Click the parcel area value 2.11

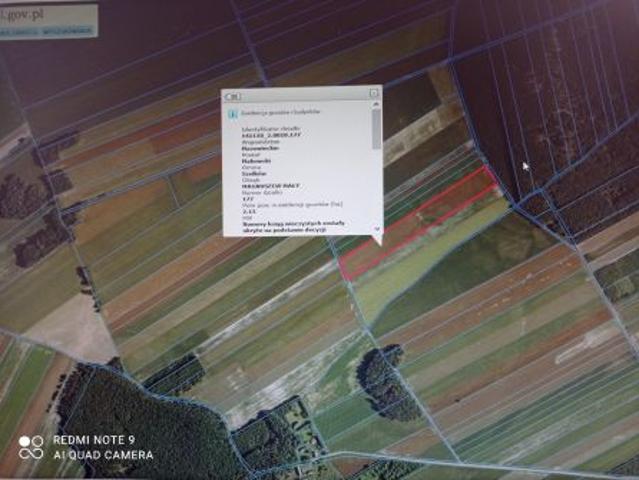[x=249, y=211]
